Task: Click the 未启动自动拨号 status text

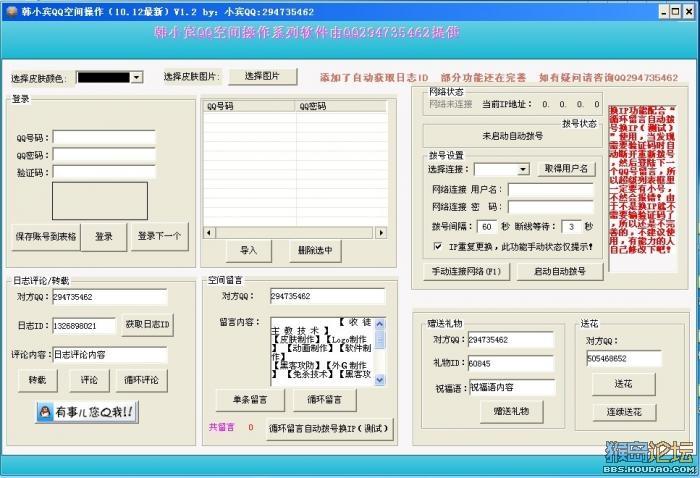Action: click(x=512, y=136)
